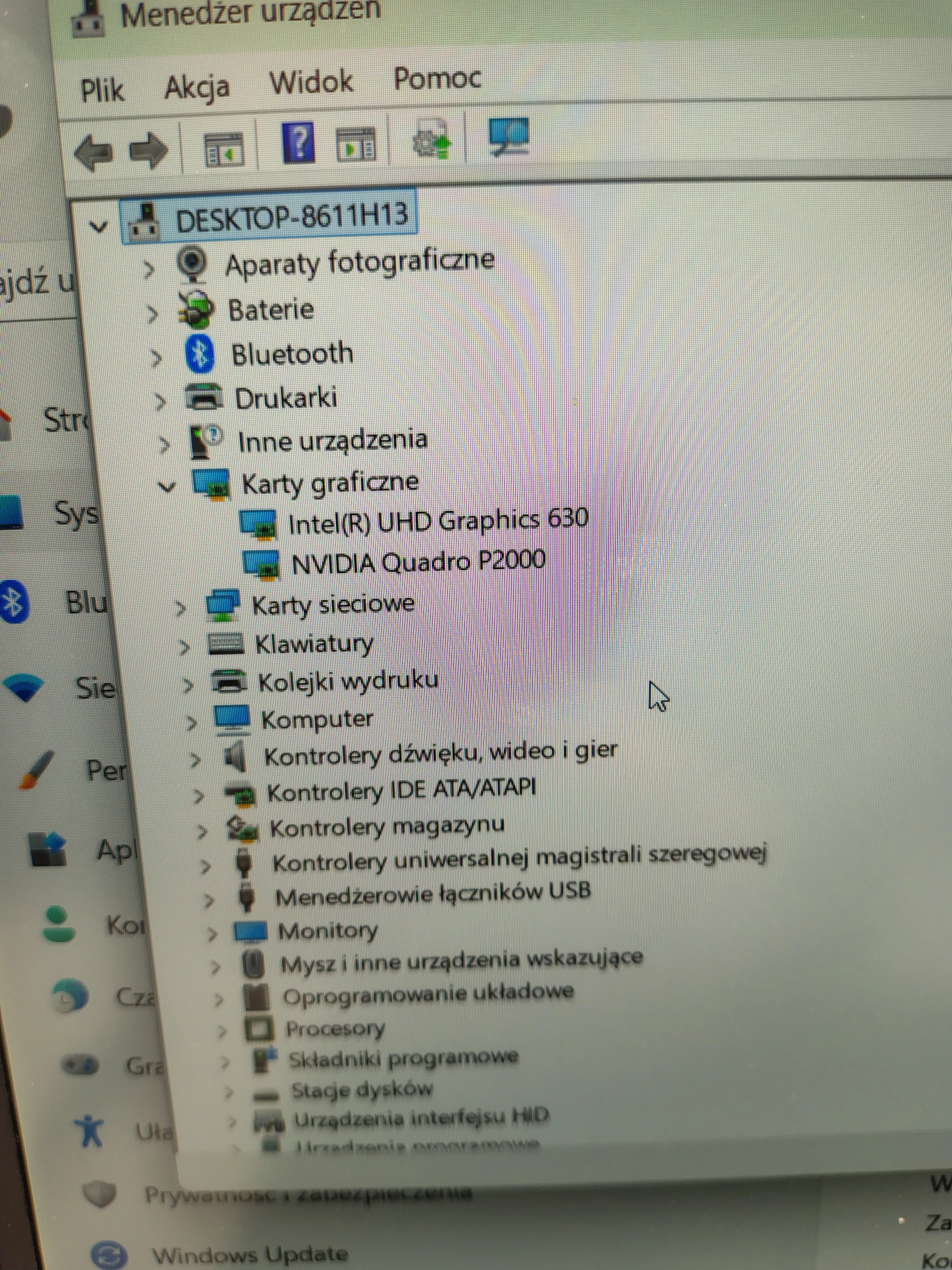The width and height of the screenshot is (952, 1270).
Task: Expand the Klawiatury category
Action: [x=184, y=648]
